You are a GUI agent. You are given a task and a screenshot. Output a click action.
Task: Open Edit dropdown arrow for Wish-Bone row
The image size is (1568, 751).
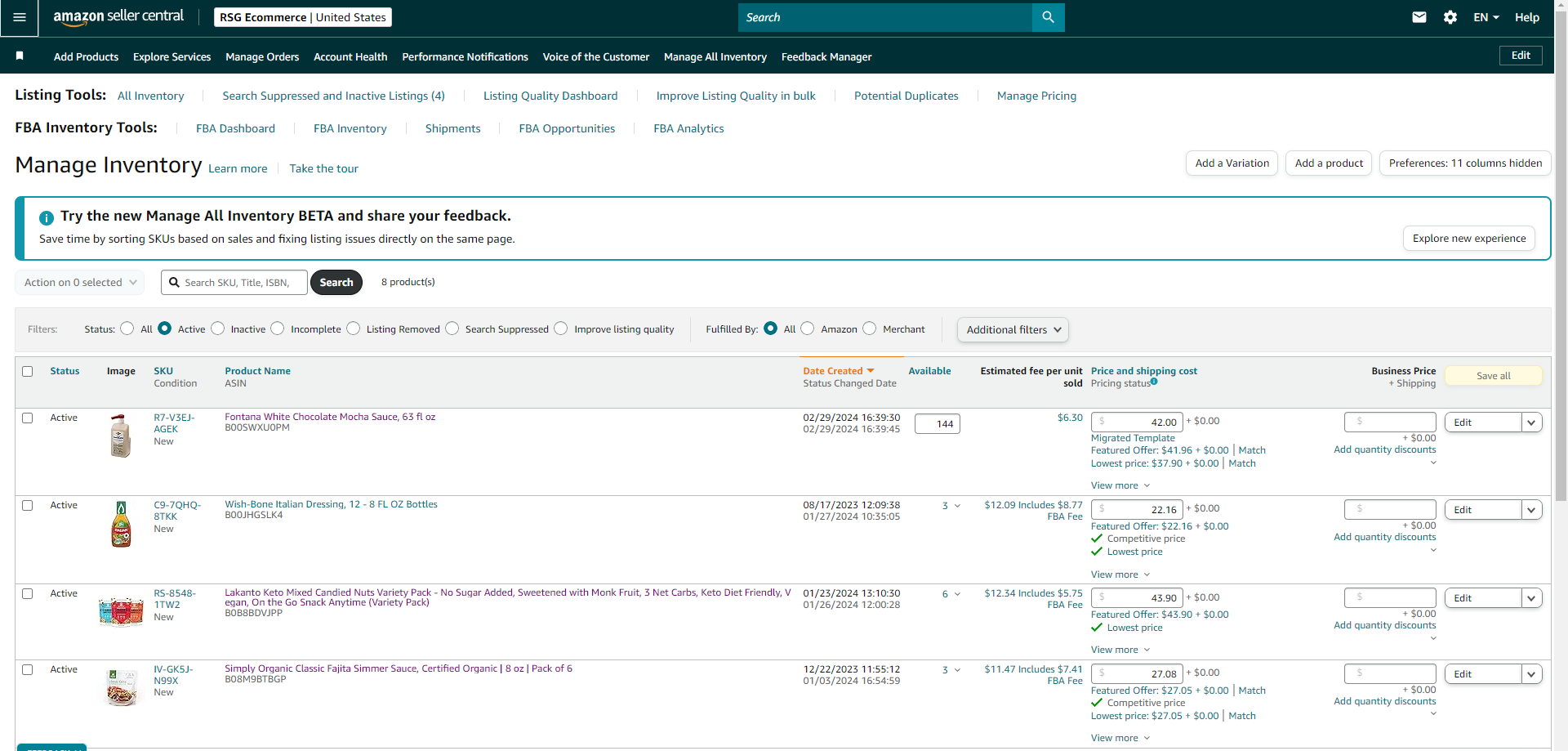[x=1532, y=510]
